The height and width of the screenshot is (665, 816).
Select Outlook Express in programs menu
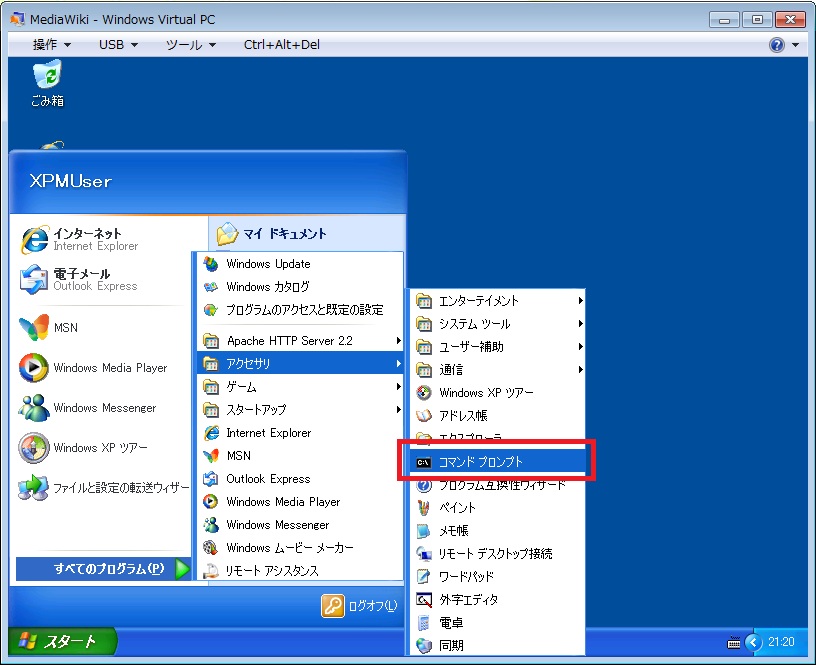click(x=300, y=479)
